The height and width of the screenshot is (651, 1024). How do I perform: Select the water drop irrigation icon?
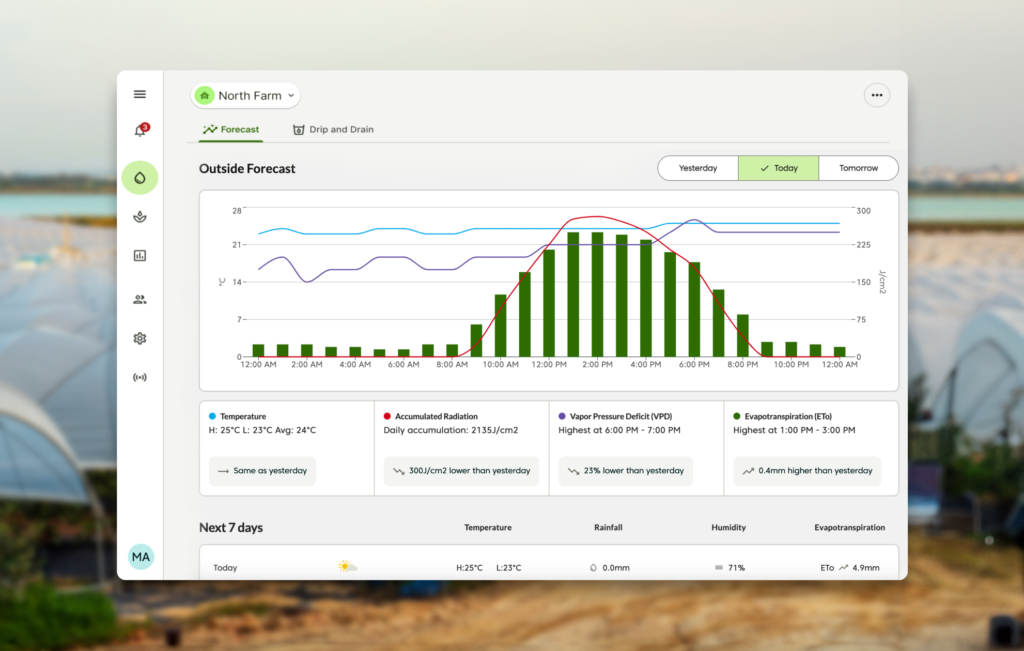140,178
